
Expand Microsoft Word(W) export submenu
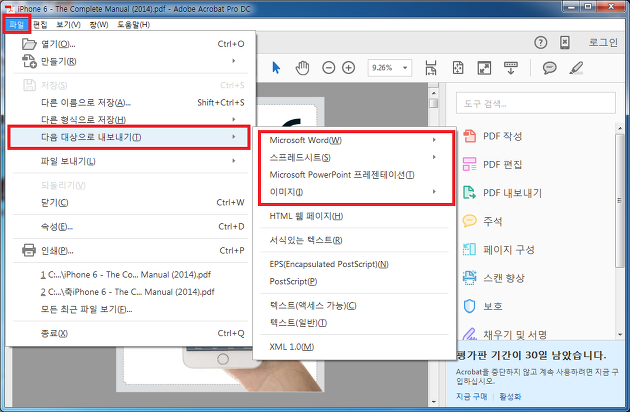[x=354, y=140]
